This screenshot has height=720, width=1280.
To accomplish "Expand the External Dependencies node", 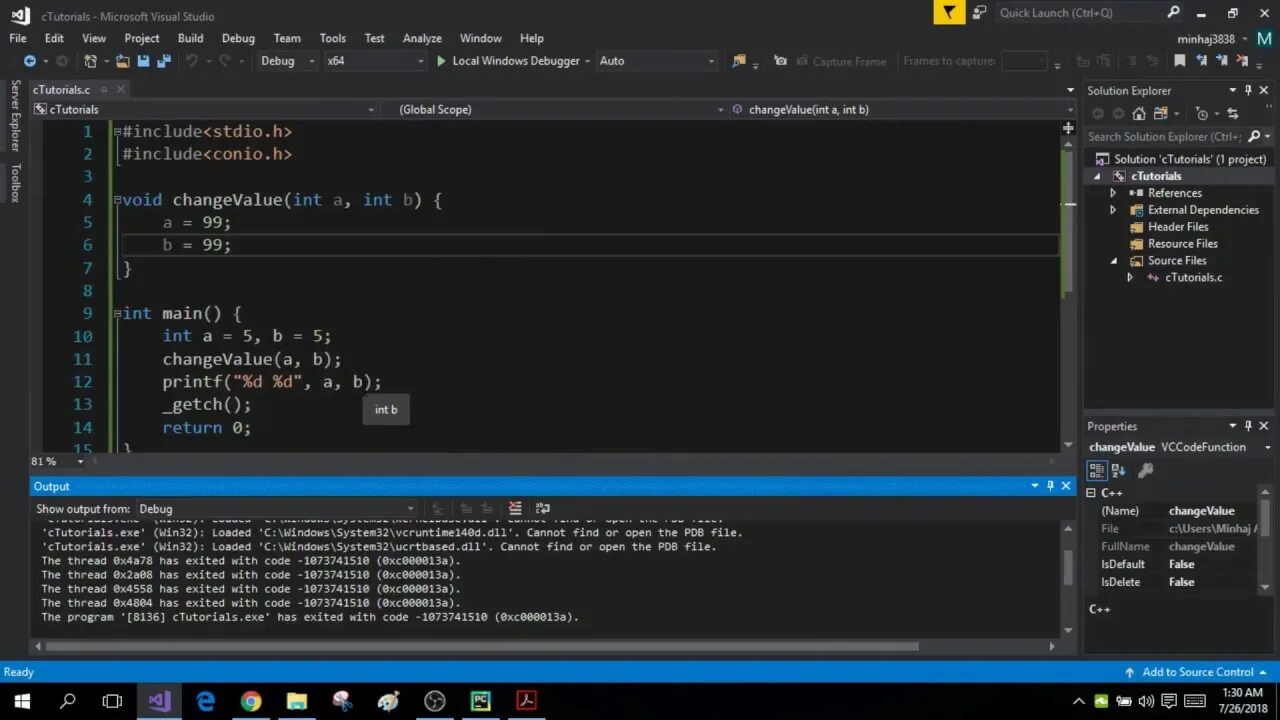I will point(1113,210).
